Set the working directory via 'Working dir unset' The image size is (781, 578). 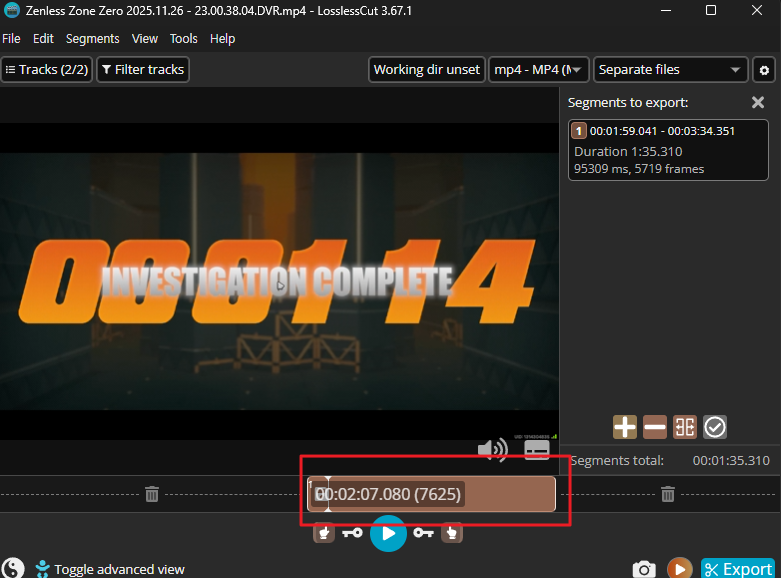pyautogui.click(x=427, y=70)
